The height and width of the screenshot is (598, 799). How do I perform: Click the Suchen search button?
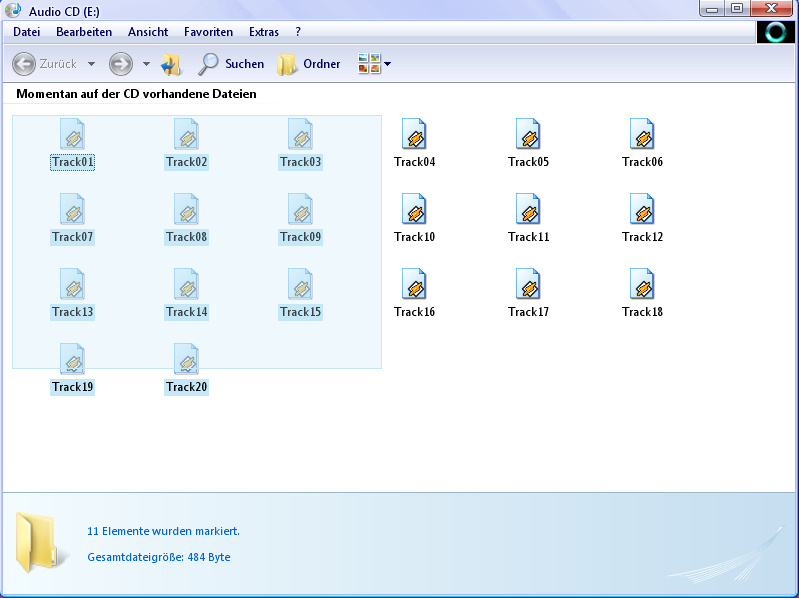pyautogui.click(x=231, y=64)
